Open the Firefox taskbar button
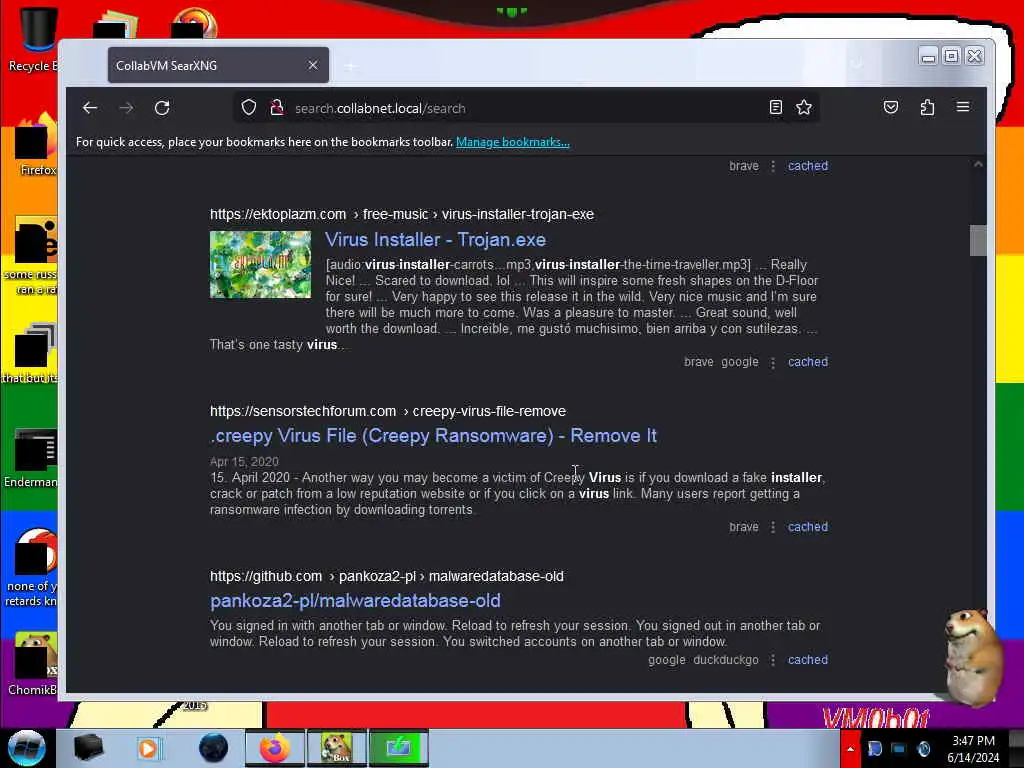This screenshot has width=1024, height=768. (274, 748)
